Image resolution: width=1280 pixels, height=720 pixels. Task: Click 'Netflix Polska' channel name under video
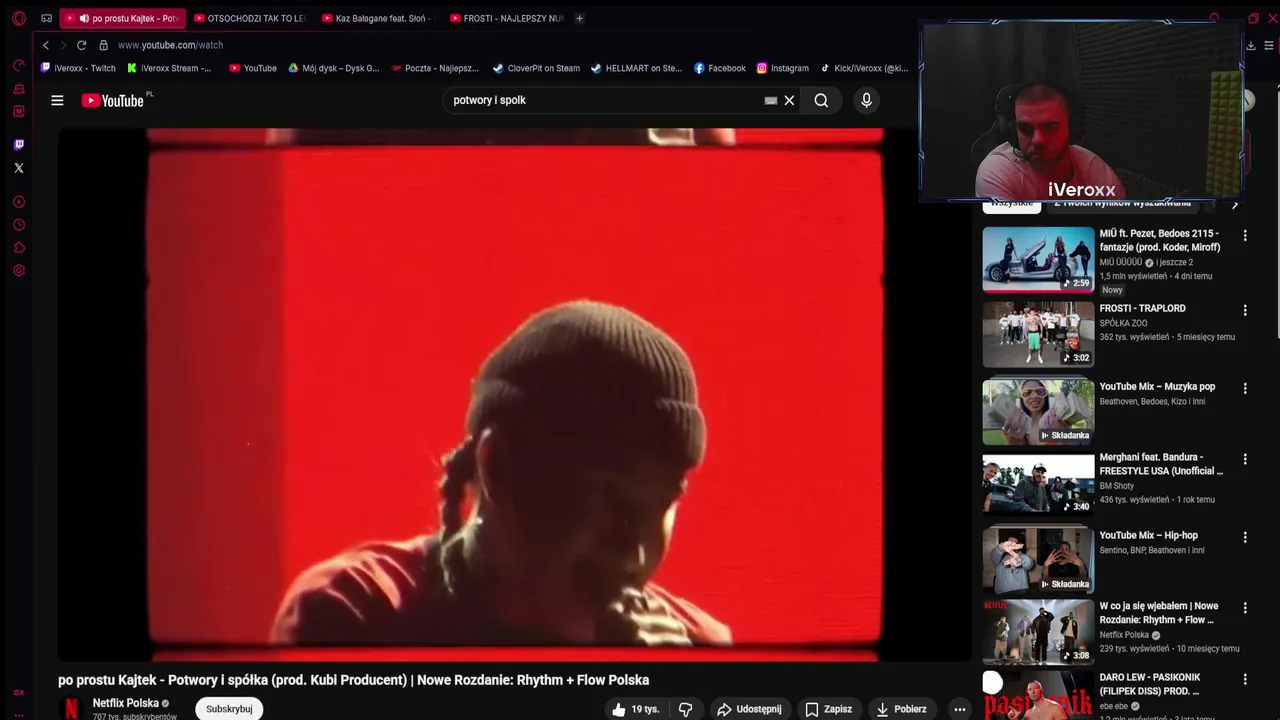pyautogui.click(x=126, y=703)
